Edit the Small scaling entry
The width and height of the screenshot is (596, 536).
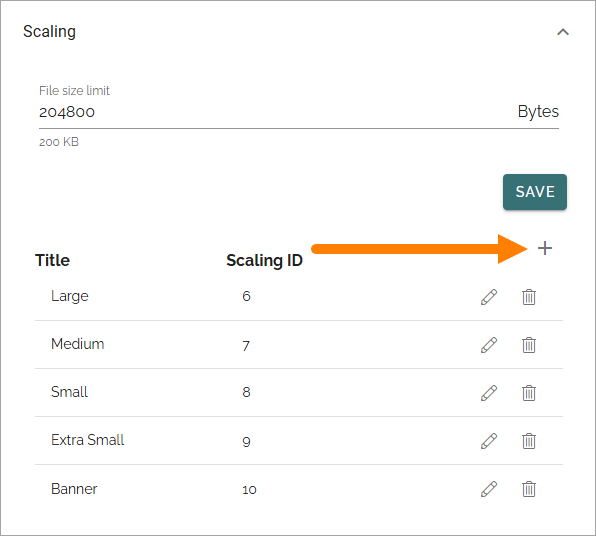[x=489, y=393]
